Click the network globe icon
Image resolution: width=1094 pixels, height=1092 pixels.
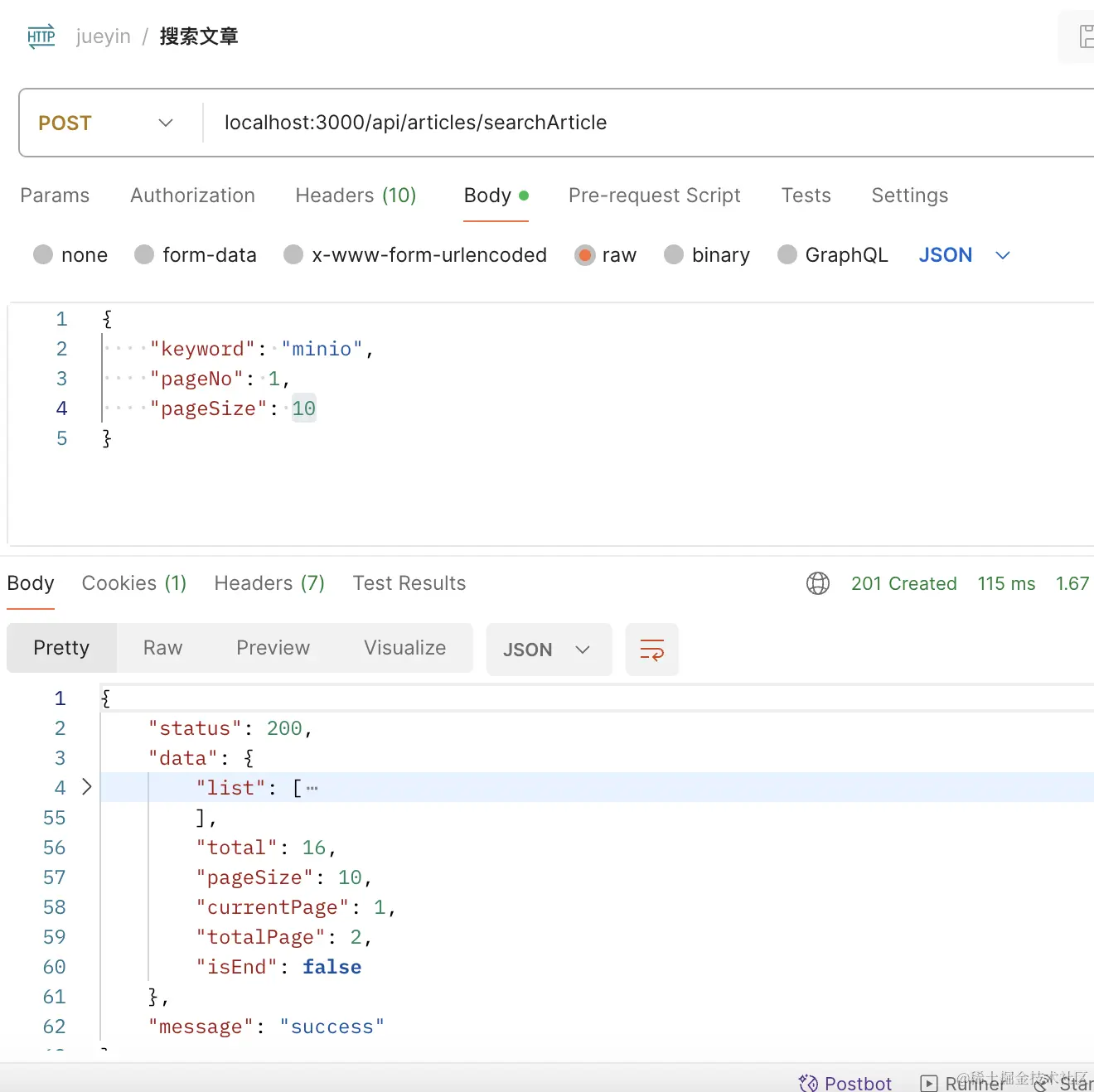[818, 583]
